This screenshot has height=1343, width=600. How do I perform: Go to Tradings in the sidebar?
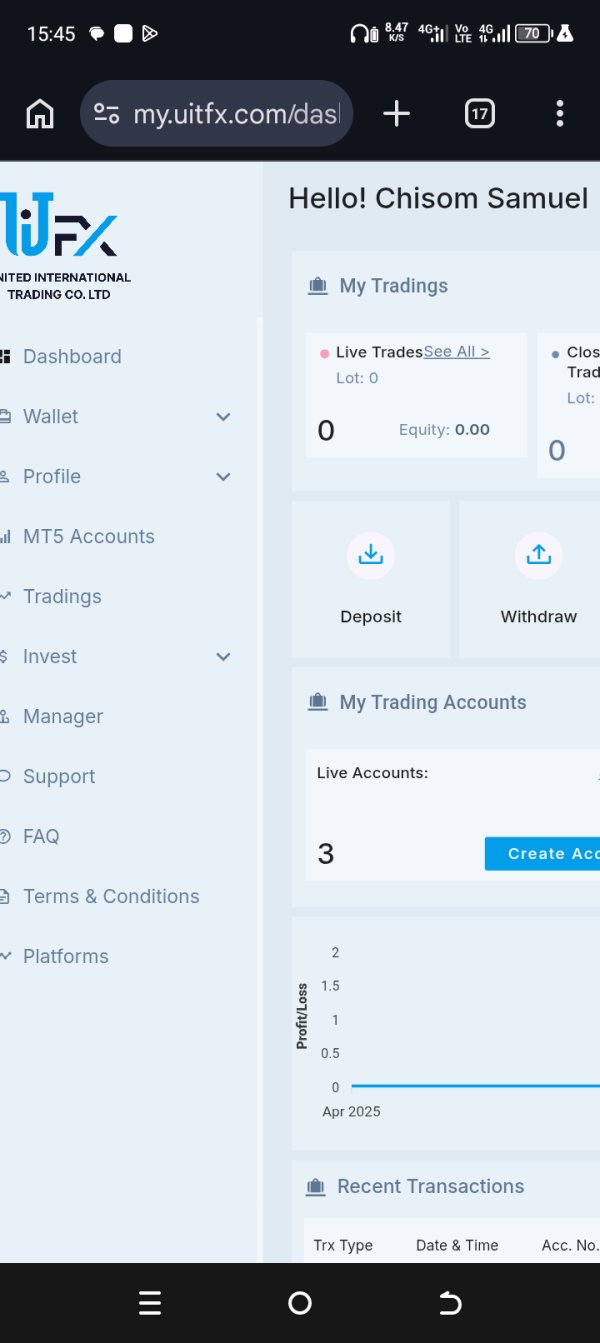click(x=62, y=597)
